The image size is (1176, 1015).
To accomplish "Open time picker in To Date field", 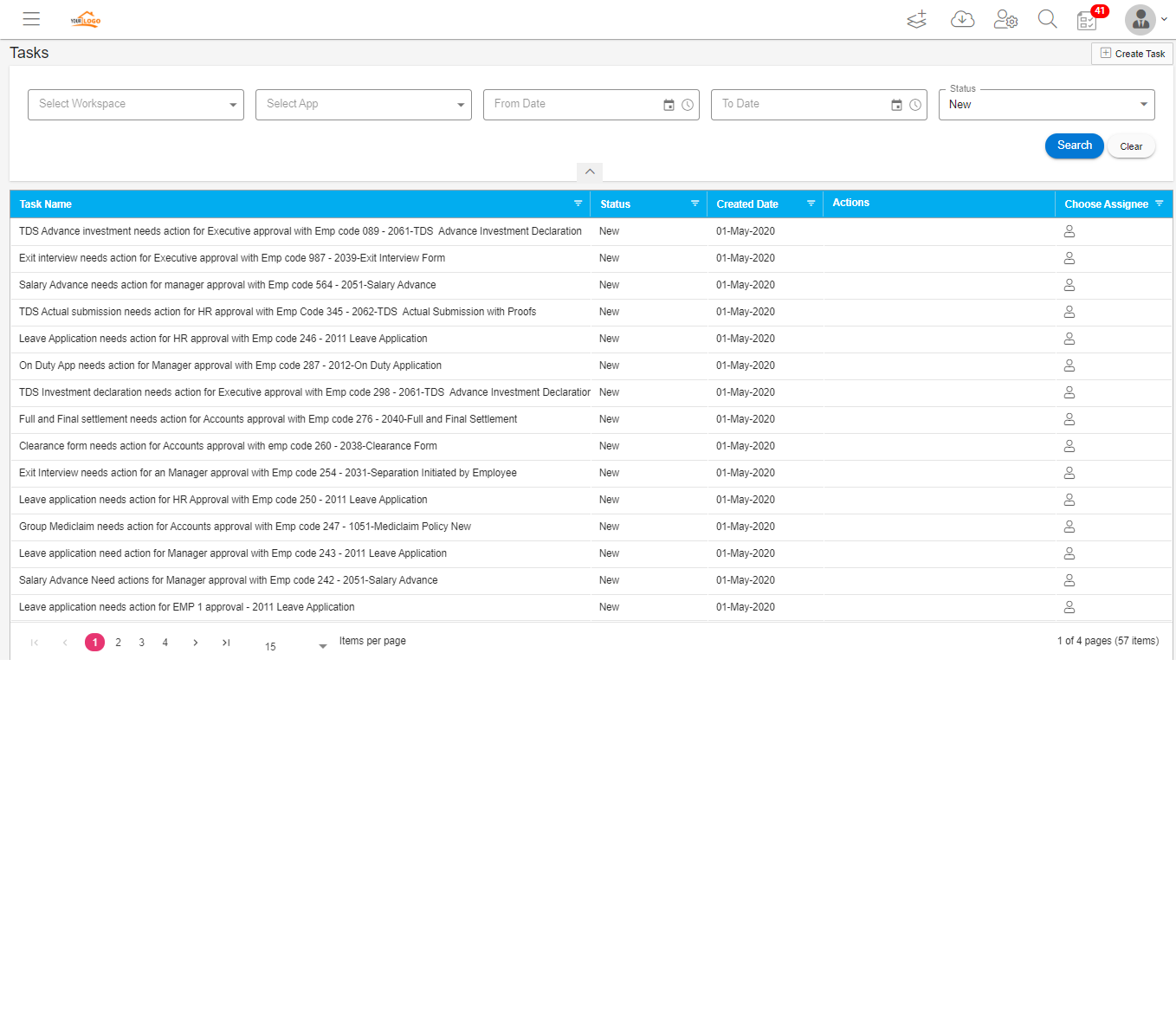I will 915,105.
